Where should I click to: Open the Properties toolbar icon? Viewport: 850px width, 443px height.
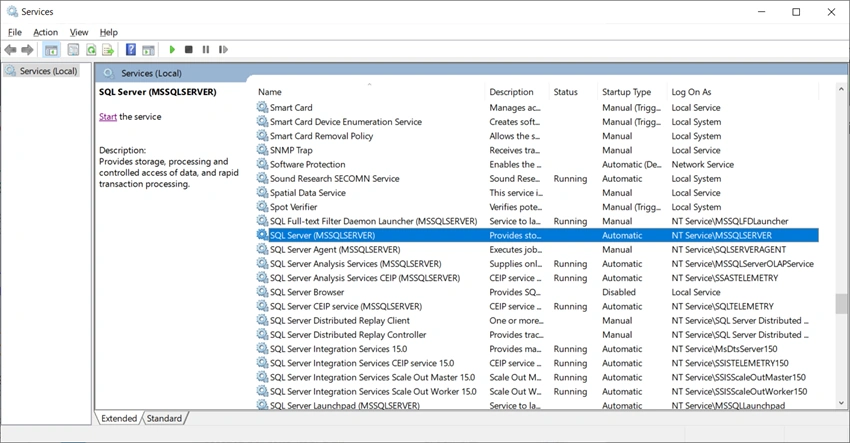(73, 50)
